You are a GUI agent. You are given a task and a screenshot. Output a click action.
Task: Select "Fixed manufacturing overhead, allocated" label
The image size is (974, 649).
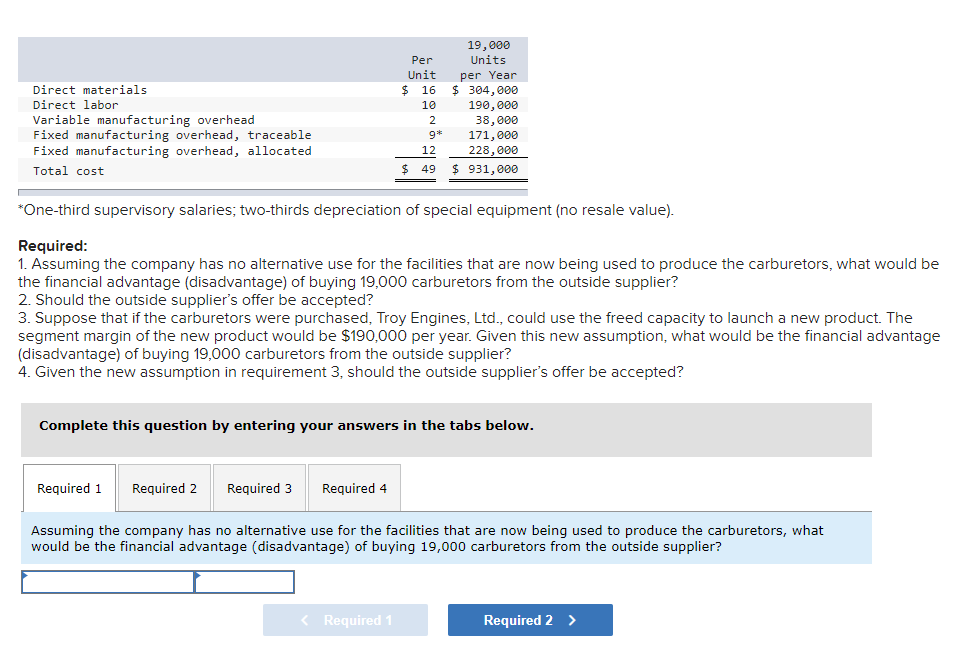coord(172,150)
